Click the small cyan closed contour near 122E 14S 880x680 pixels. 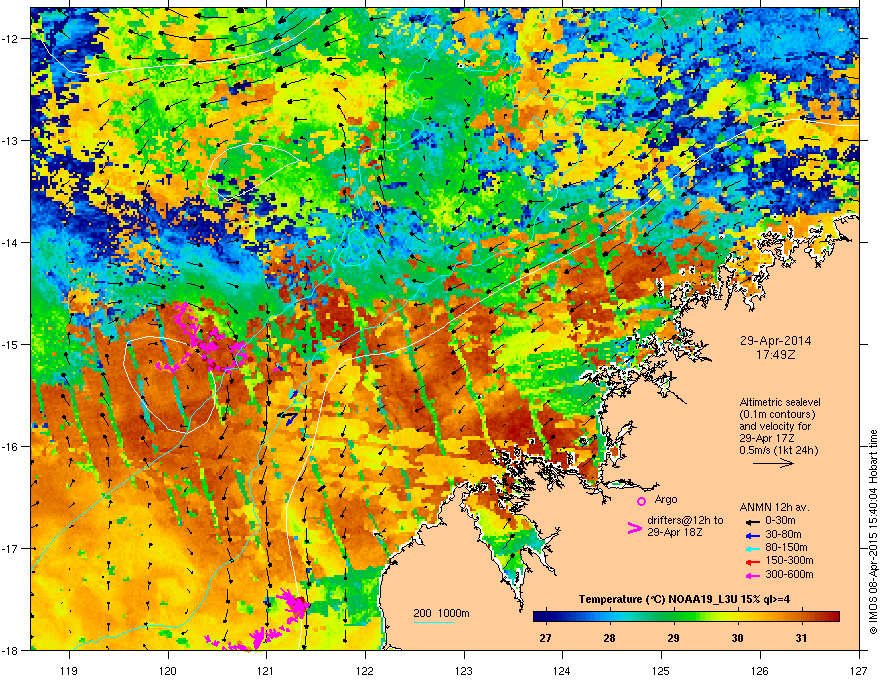[355, 246]
